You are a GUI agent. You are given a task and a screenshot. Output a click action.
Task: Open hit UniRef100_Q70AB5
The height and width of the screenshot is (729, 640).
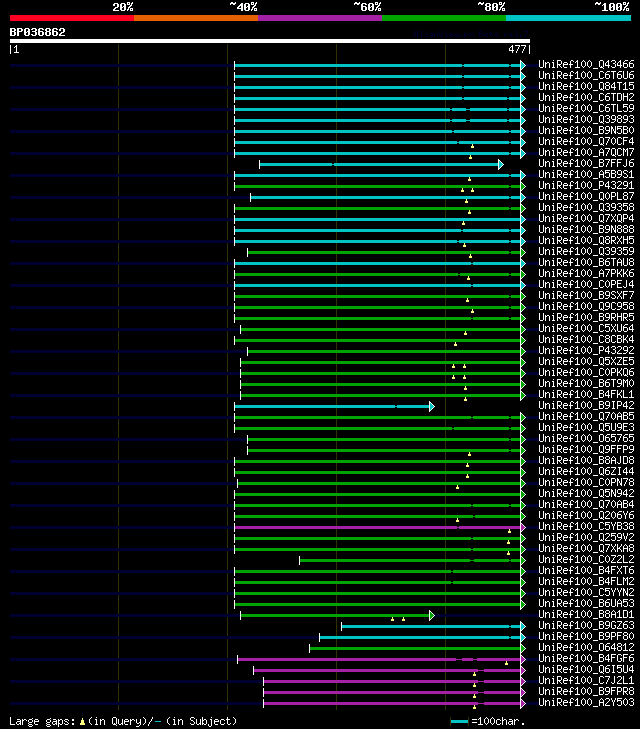pos(586,417)
